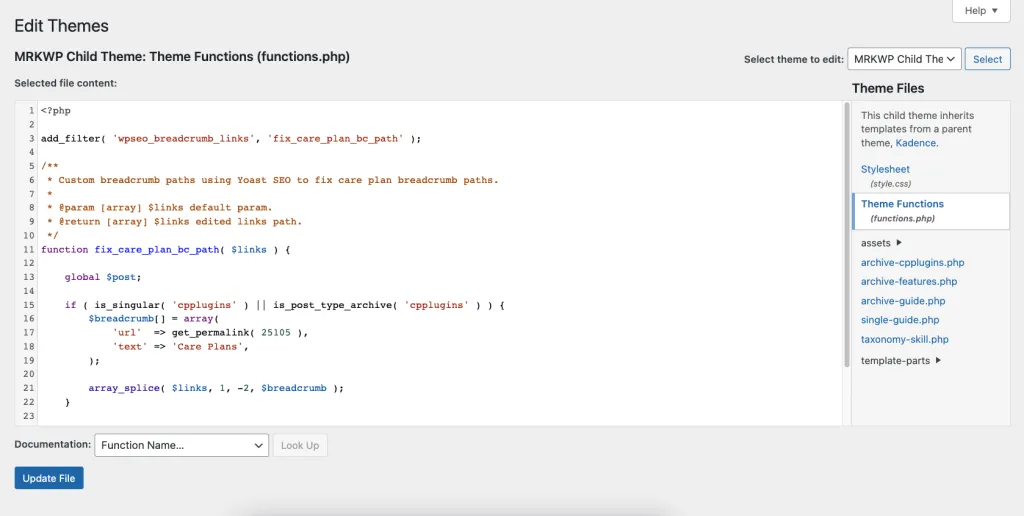
Task: Click on code line with add_filter call
Action: pos(231,138)
